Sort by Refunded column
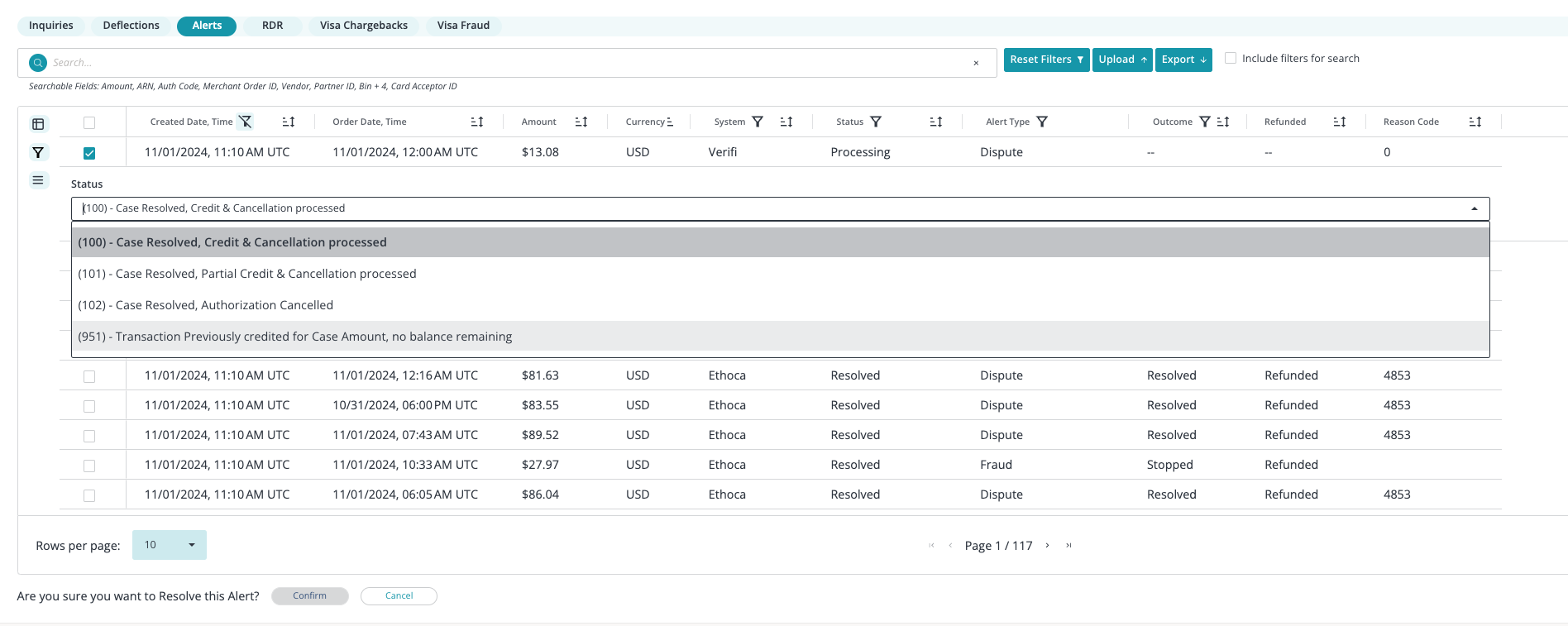 point(1340,122)
